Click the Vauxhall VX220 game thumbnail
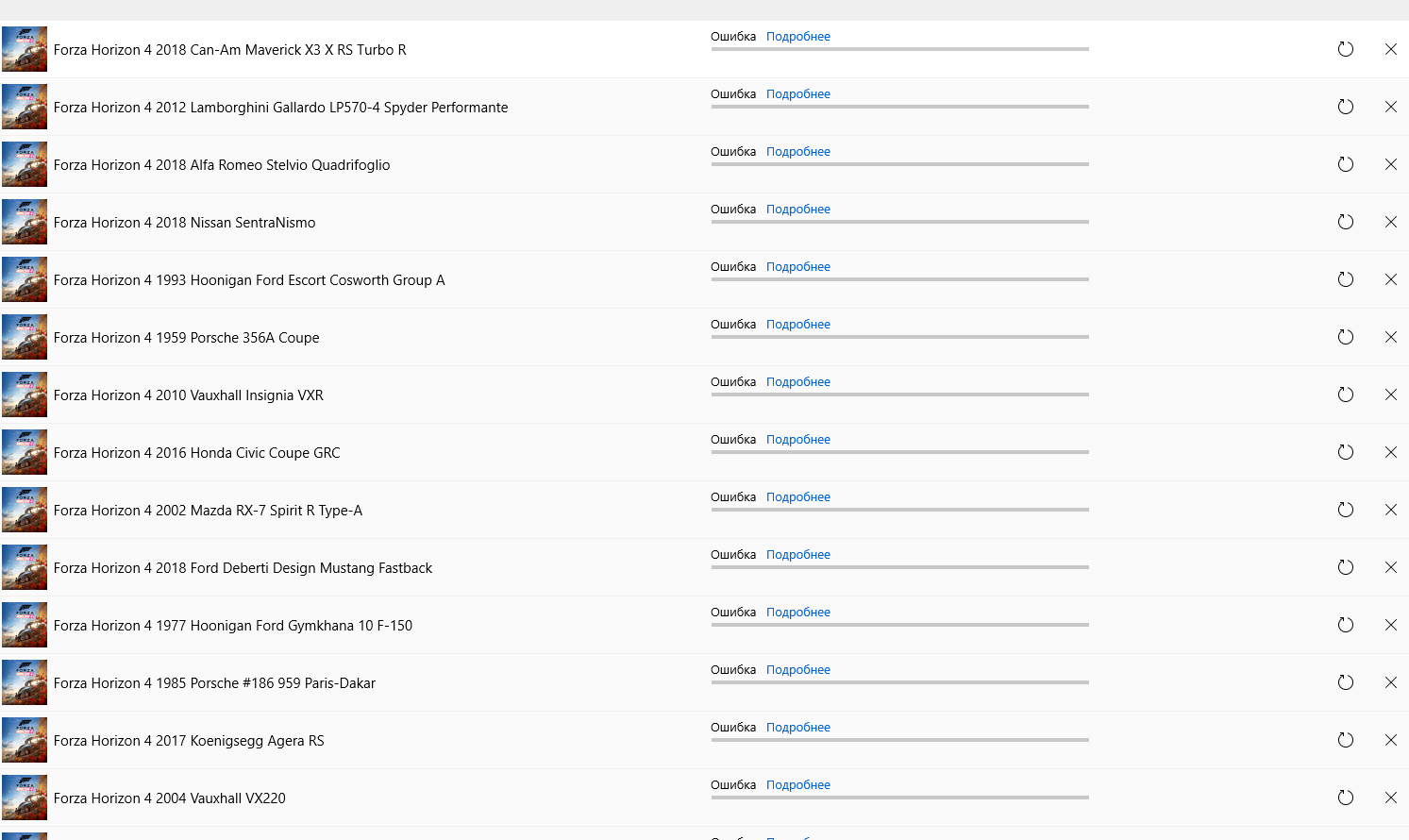This screenshot has height=840, width=1409. click(25, 798)
